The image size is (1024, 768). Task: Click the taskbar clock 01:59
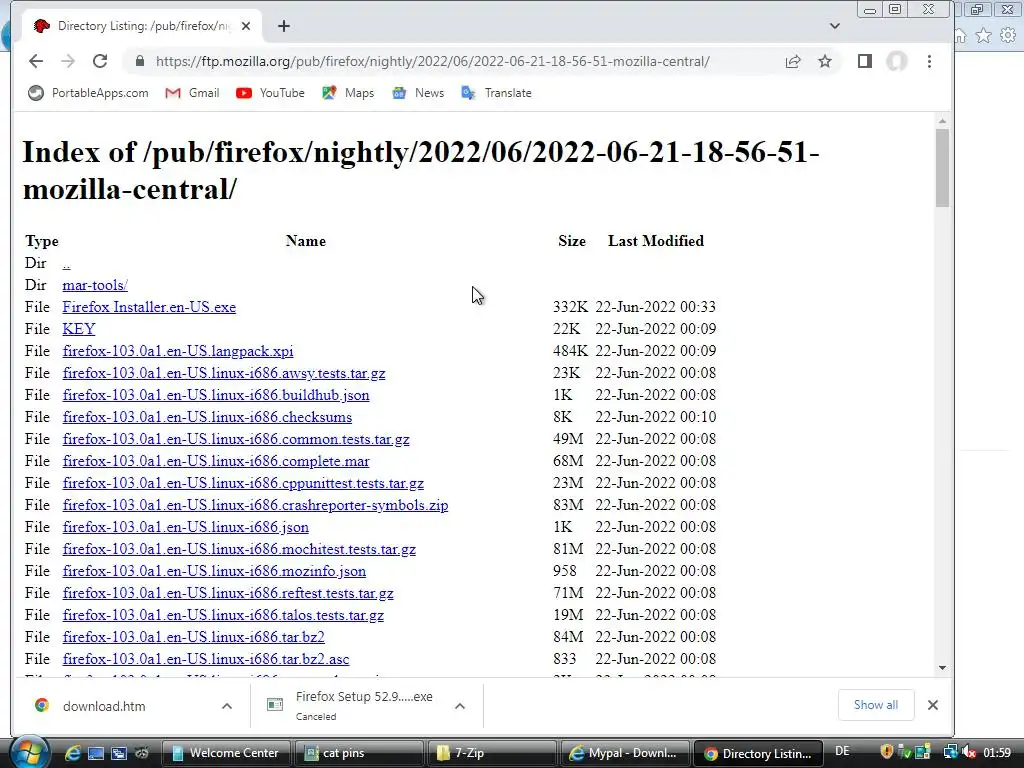[997, 753]
